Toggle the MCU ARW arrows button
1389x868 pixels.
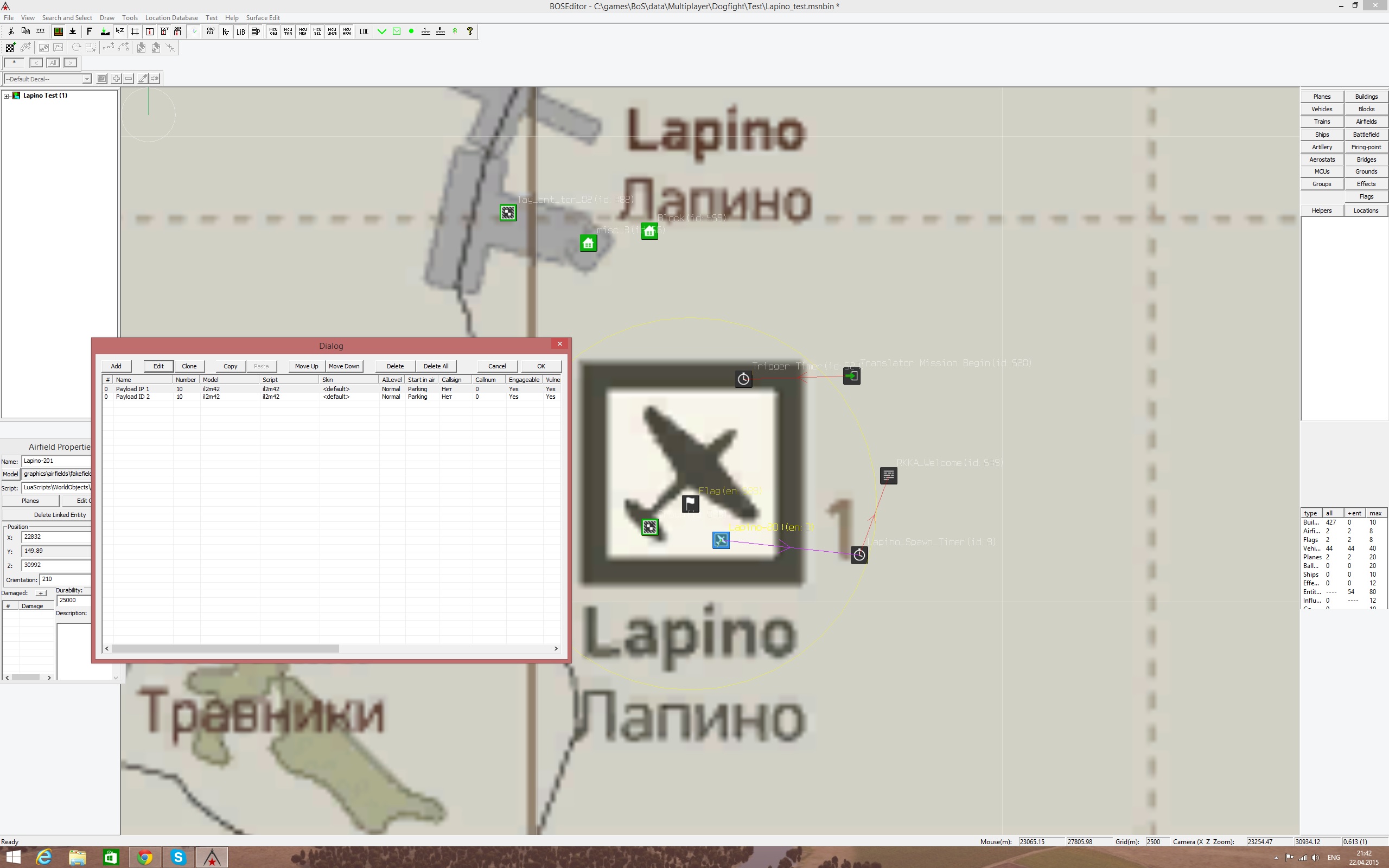[x=347, y=31]
